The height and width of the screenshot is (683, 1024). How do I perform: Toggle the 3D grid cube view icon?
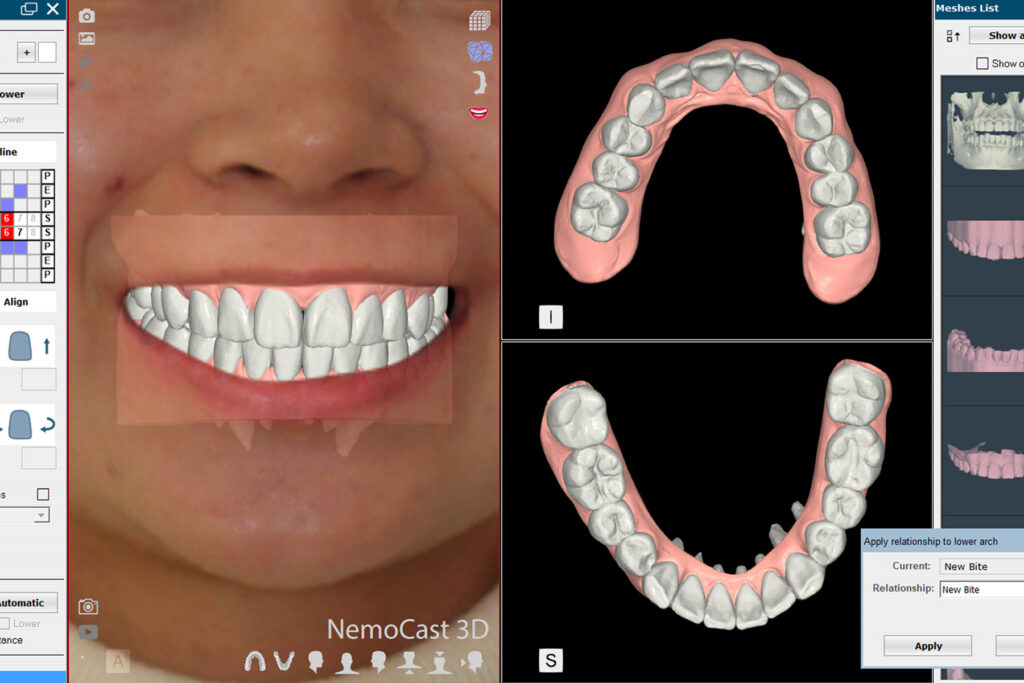tap(480, 20)
